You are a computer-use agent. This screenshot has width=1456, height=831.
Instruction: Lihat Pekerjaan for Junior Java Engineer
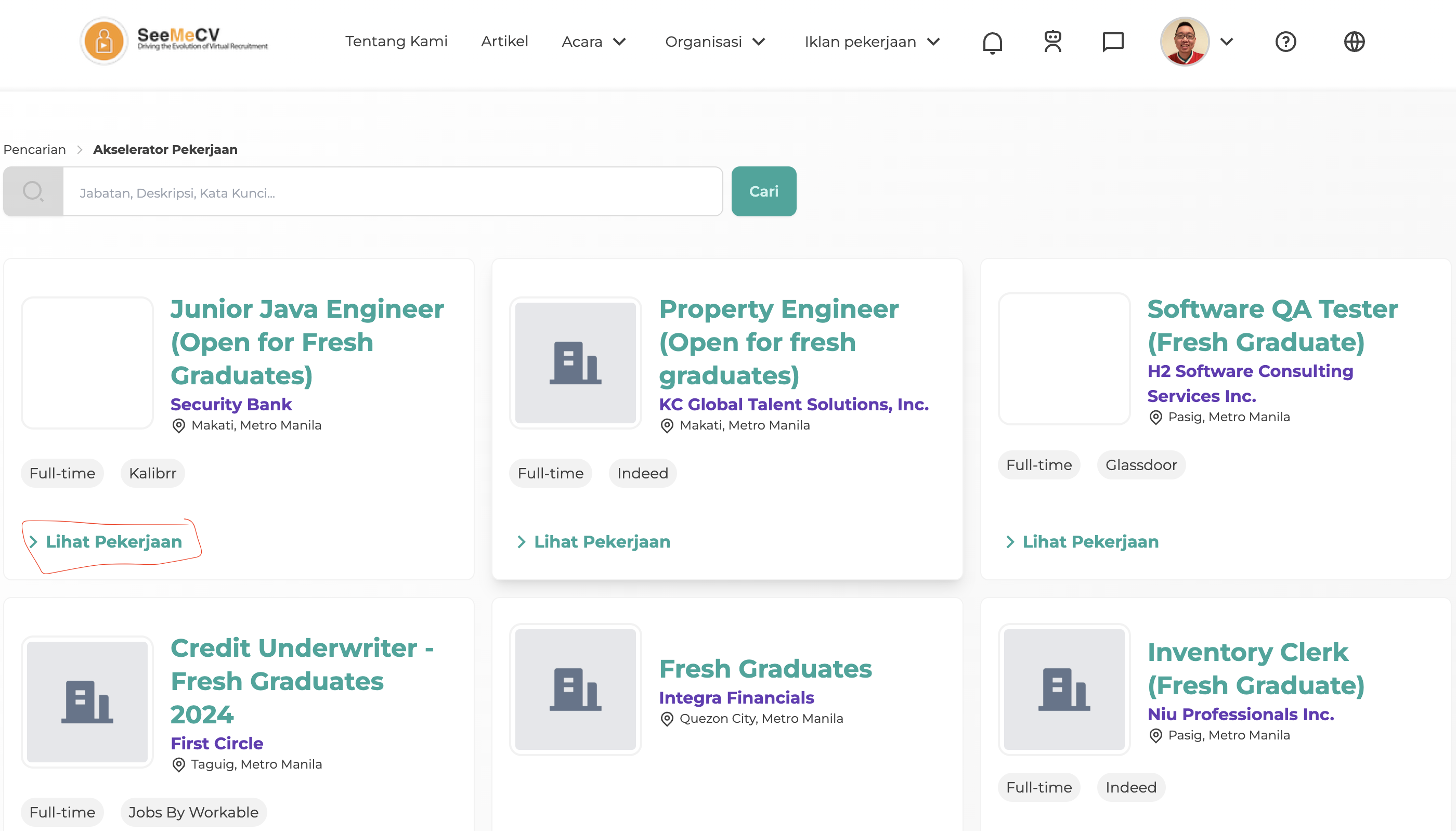click(x=113, y=542)
